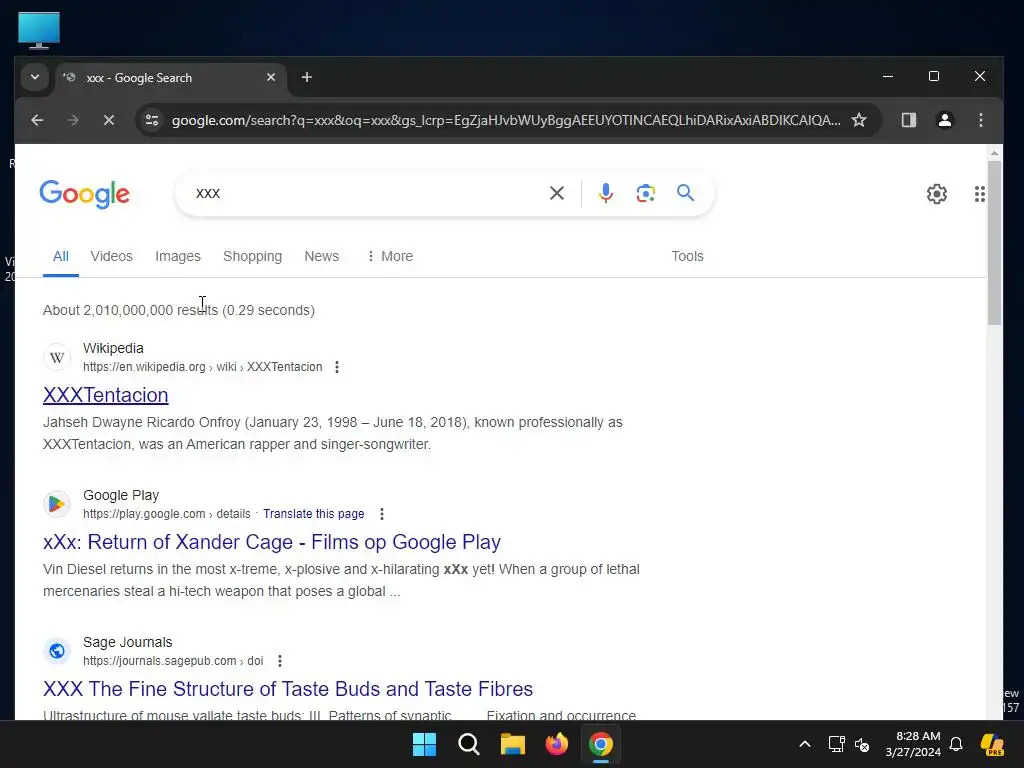
Task: Click the magnifier search button
Action: click(x=685, y=193)
